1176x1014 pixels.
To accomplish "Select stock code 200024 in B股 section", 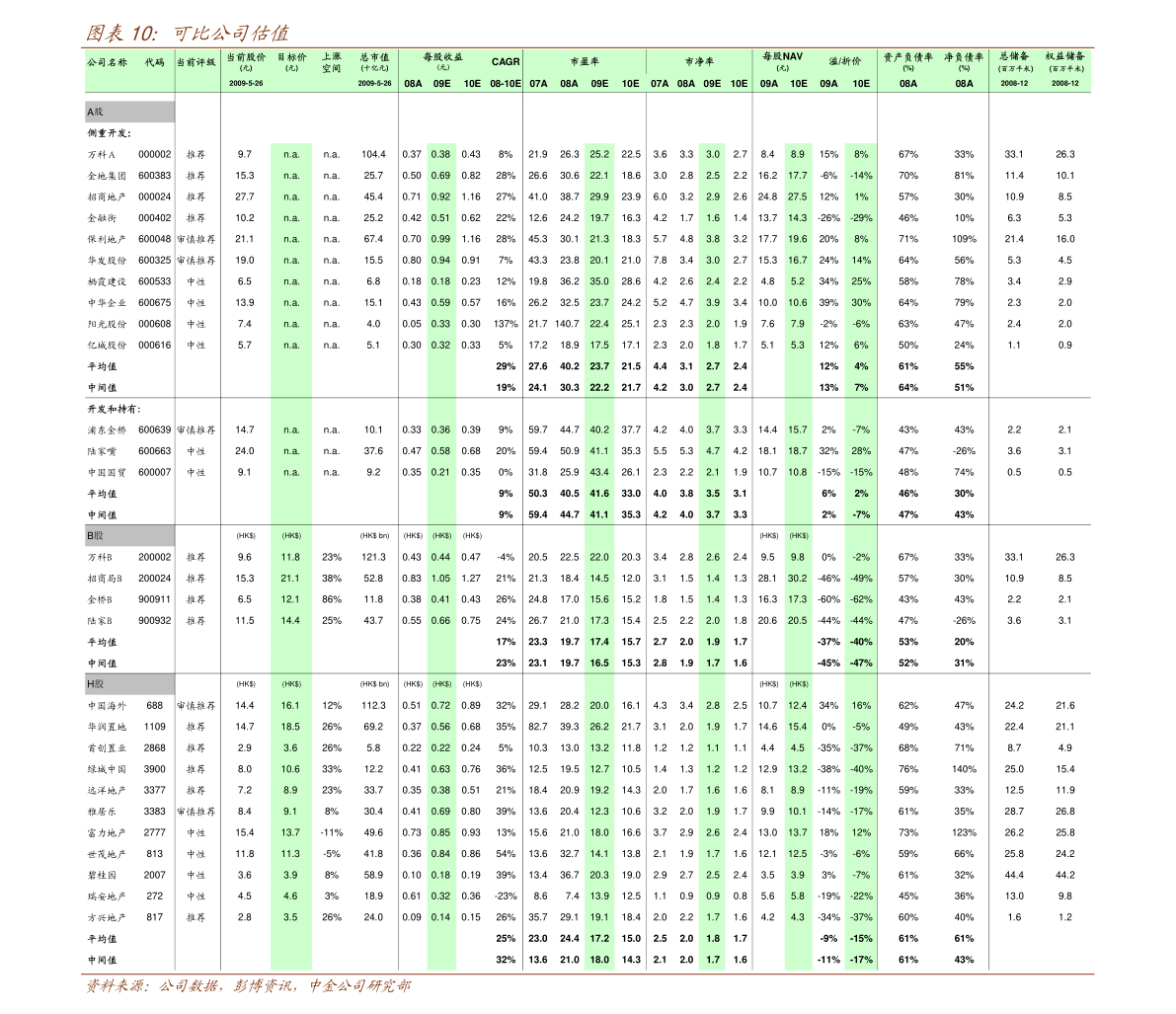I will coord(154,579).
